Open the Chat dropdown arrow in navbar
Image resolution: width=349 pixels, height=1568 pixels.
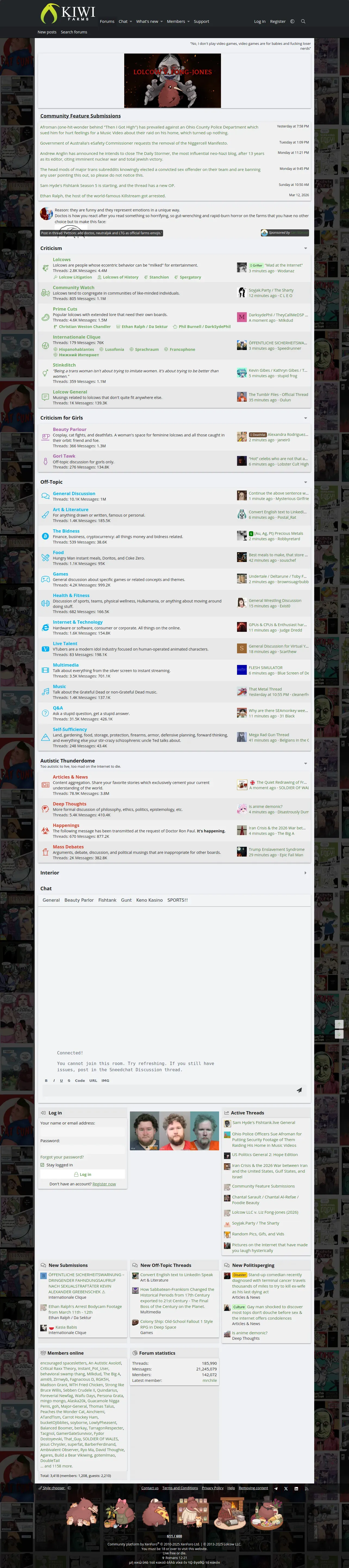131,21
